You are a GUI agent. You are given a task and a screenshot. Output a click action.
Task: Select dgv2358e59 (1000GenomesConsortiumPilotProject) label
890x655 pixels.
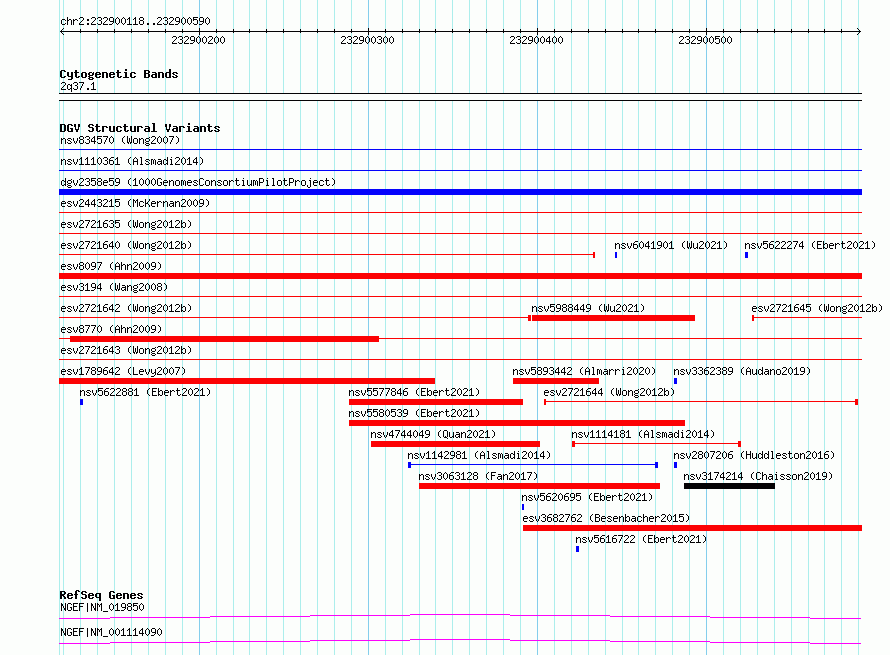(198, 182)
